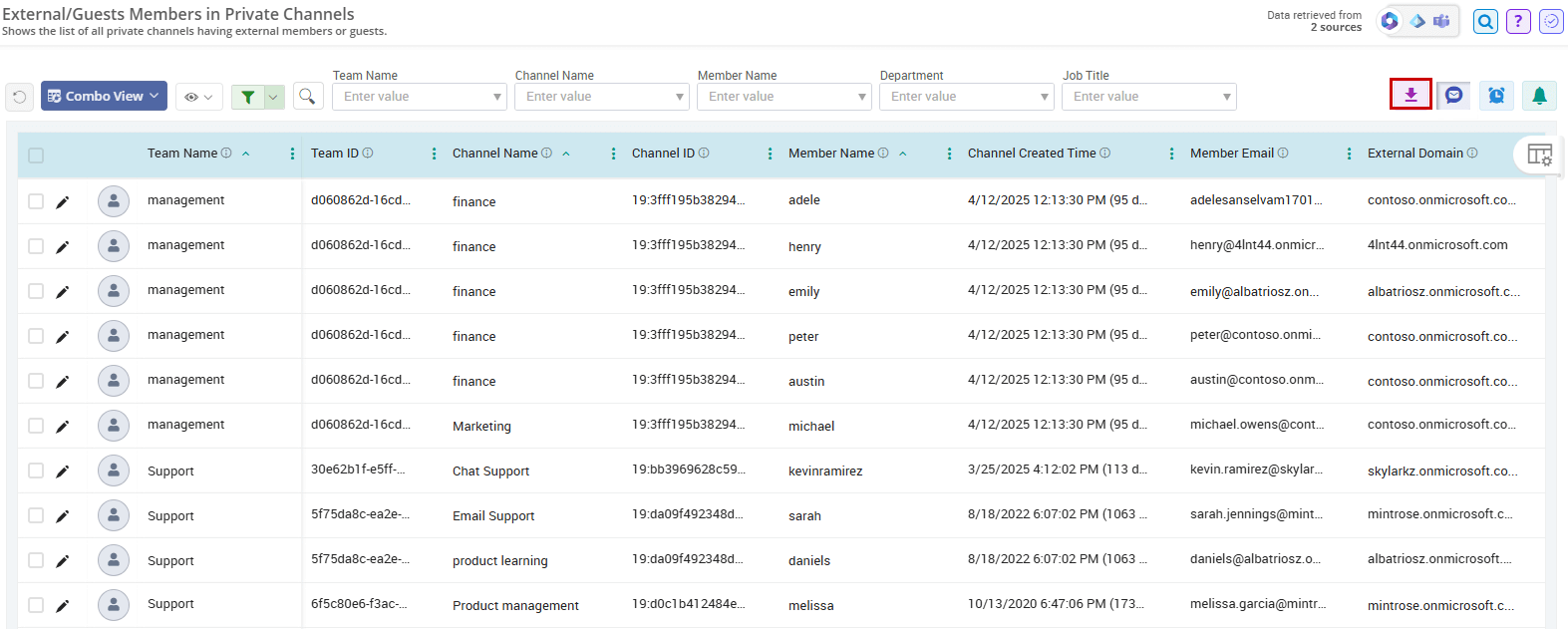The height and width of the screenshot is (629, 1568).
Task: Click the 'Chat Support' channel cell
Action: tap(490, 472)
